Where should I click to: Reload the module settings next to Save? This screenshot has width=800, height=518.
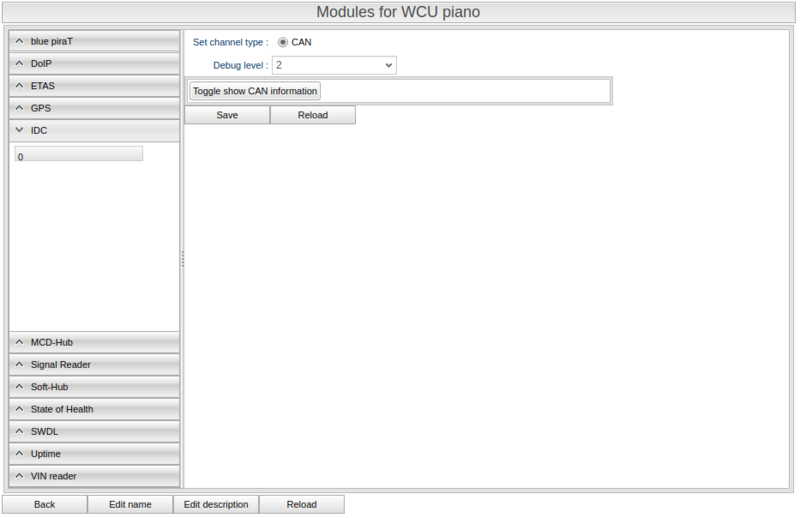click(312, 115)
